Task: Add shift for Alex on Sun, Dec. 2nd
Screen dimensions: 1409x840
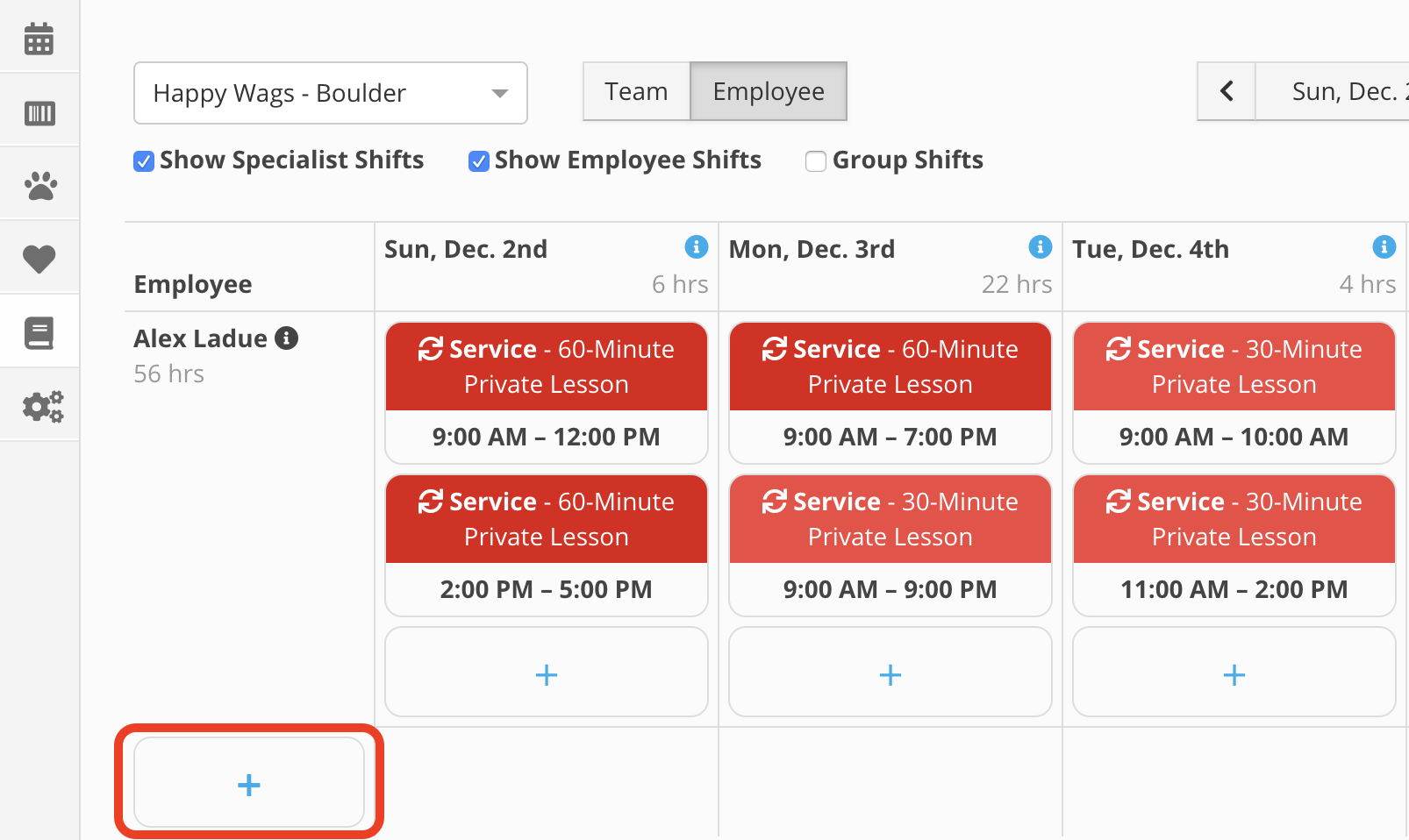Action: tap(547, 673)
